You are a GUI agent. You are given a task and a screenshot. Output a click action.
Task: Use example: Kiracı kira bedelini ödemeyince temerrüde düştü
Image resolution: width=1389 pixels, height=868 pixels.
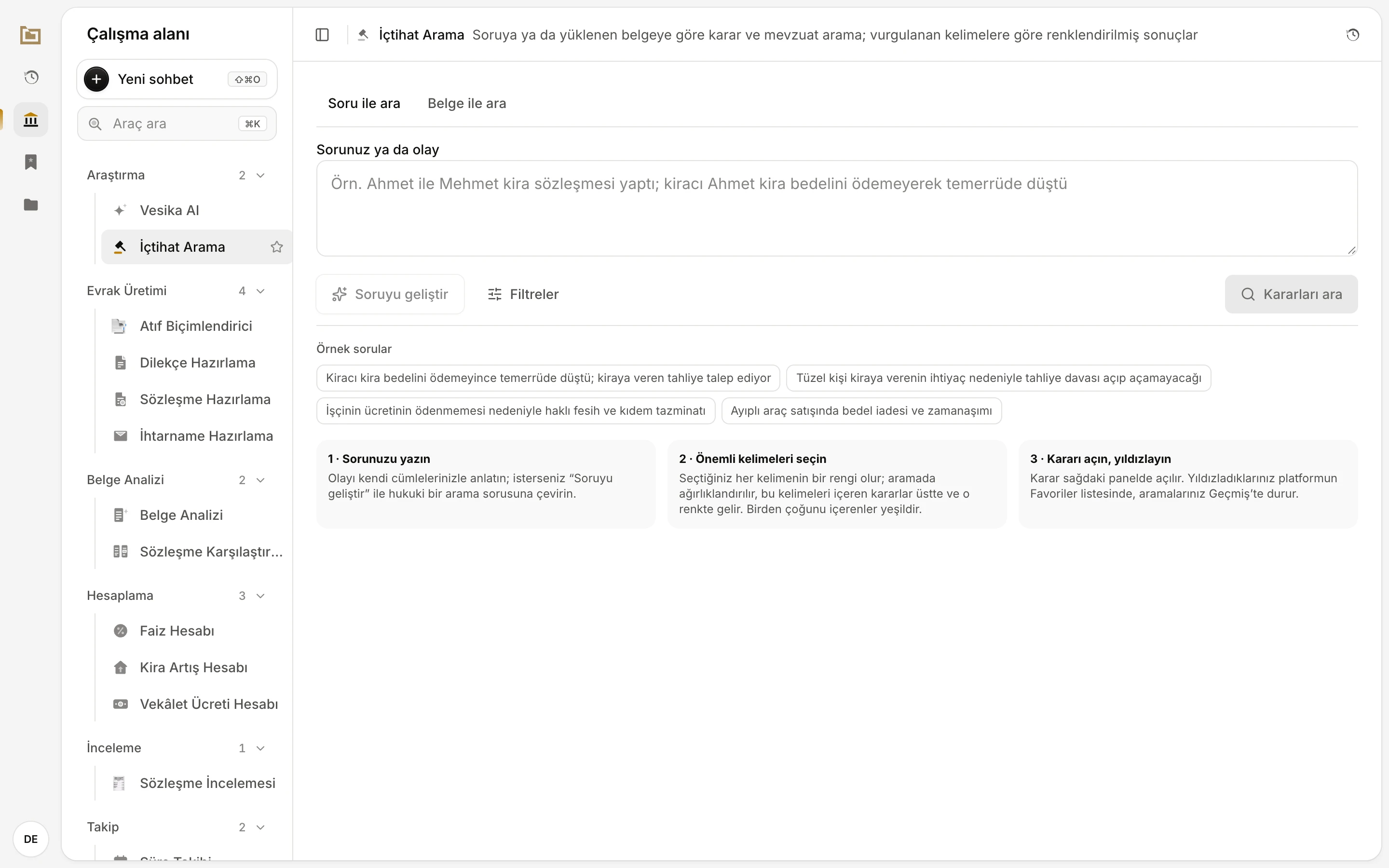pyautogui.click(x=548, y=378)
